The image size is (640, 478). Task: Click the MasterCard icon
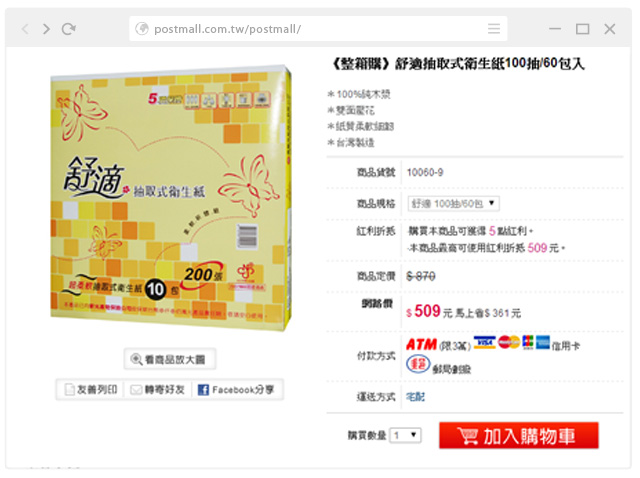[x=509, y=342]
